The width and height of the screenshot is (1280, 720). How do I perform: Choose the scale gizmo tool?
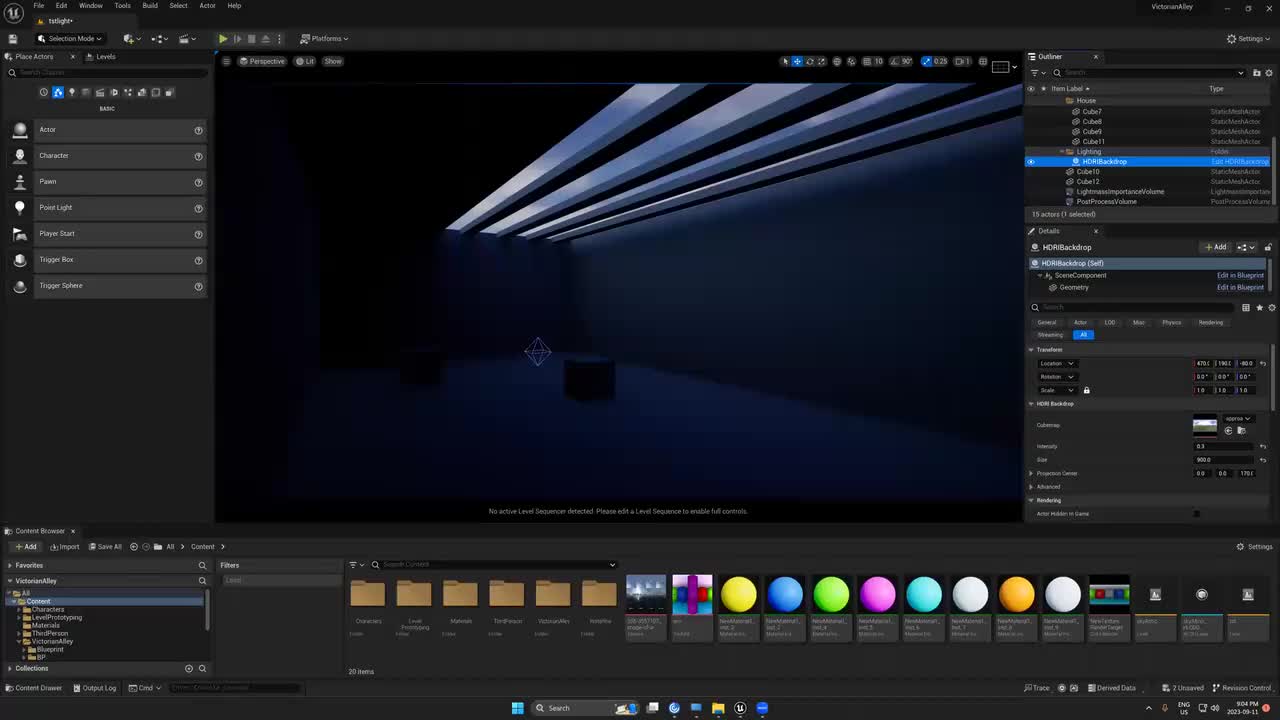[822, 61]
